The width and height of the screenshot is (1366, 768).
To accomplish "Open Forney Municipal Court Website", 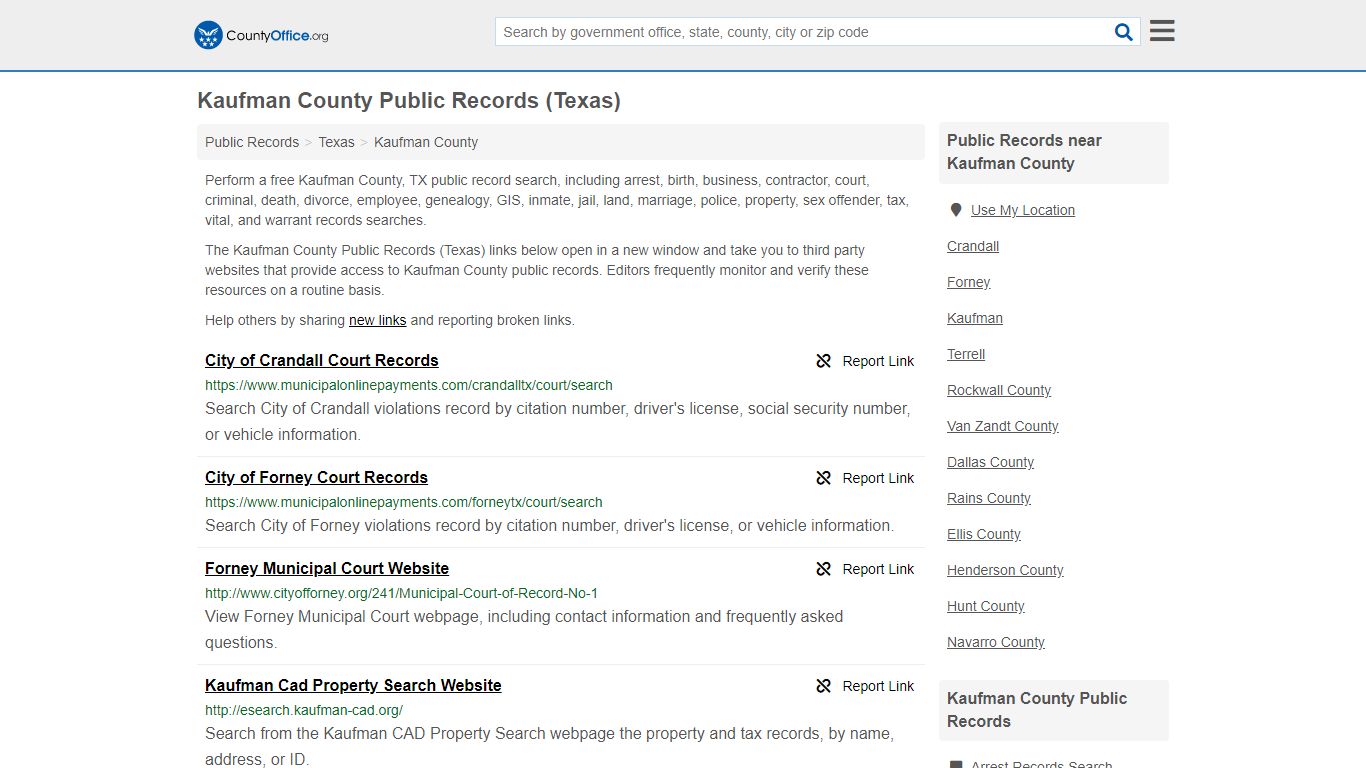I will click(x=327, y=568).
